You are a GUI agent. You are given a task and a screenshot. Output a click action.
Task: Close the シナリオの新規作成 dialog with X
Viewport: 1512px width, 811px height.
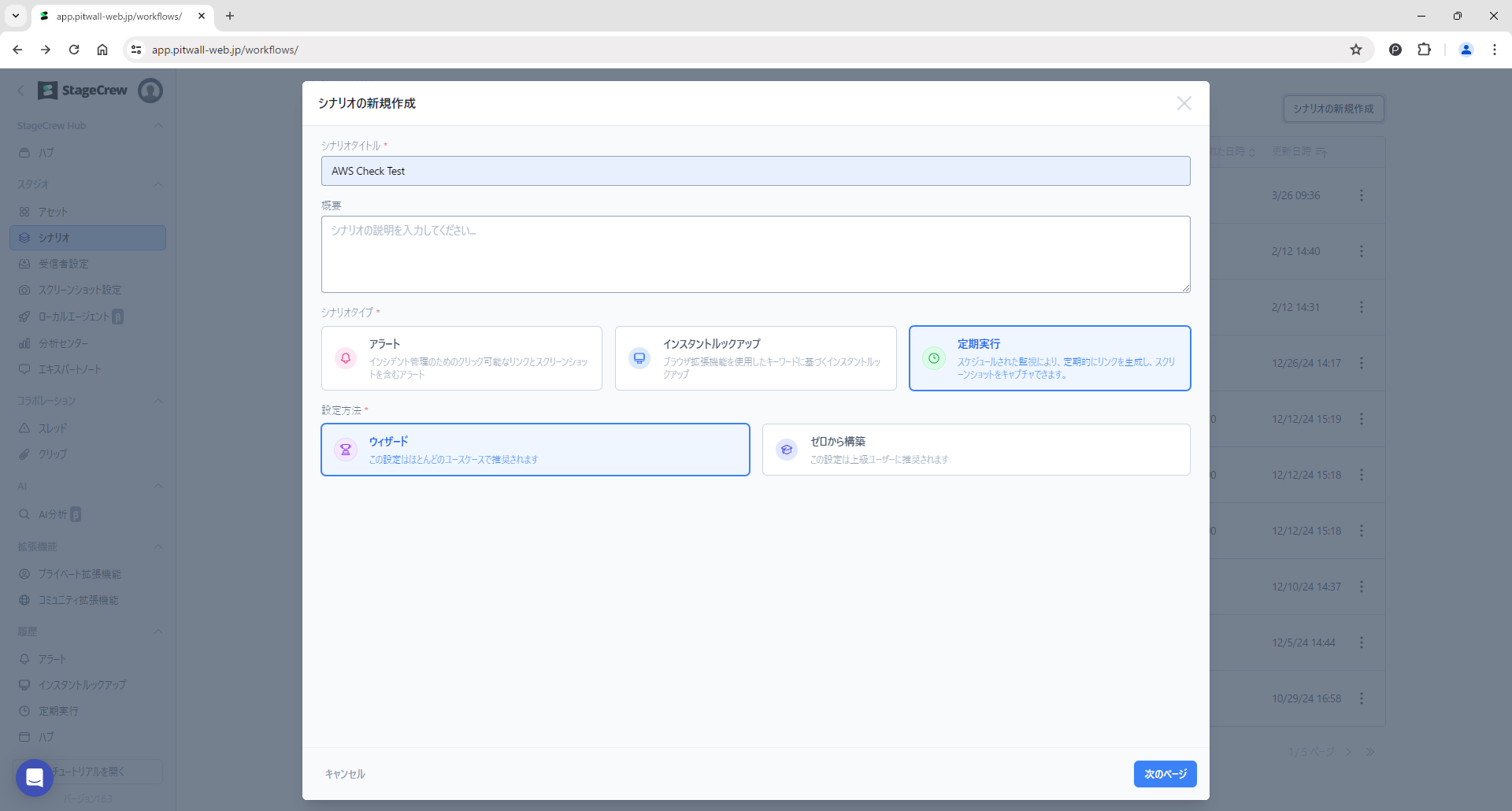pos(1184,103)
